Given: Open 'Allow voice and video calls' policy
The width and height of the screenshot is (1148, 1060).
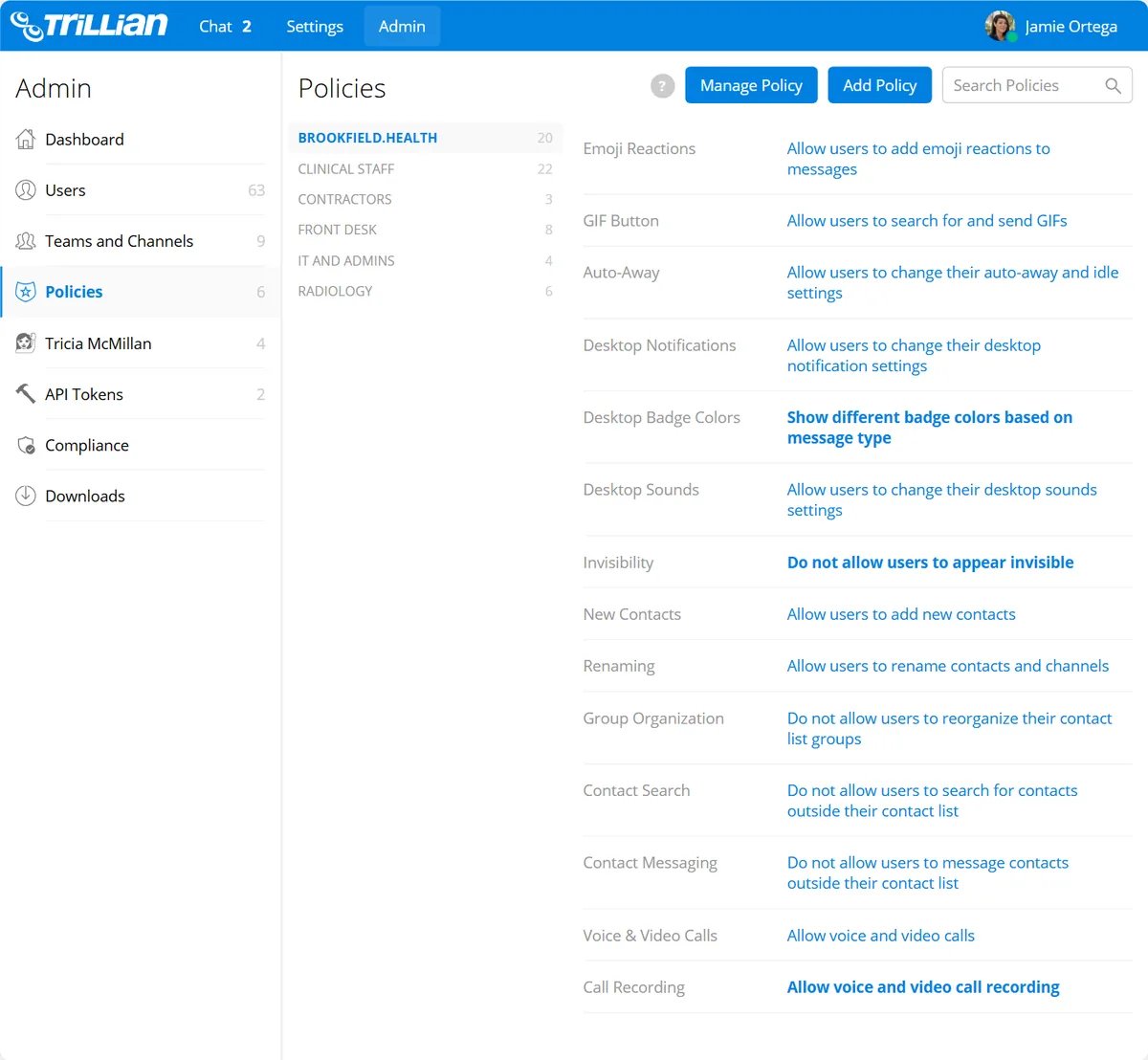Looking at the screenshot, I should [881, 936].
